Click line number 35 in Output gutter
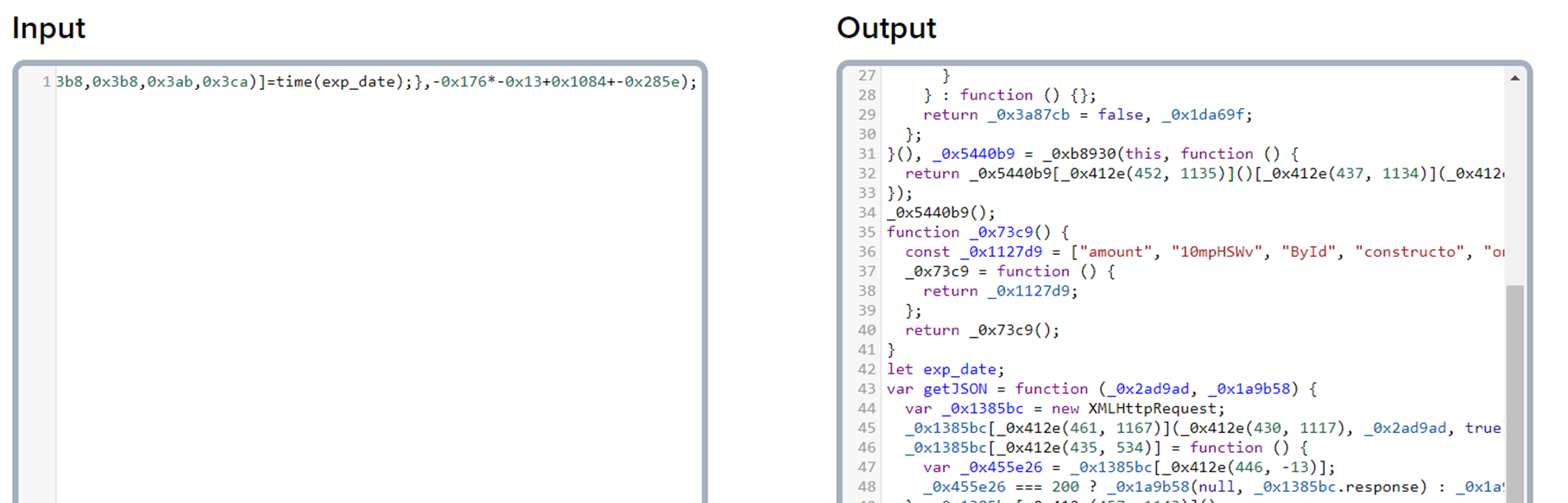This screenshot has width=1568, height=503. tap(866, 232)
